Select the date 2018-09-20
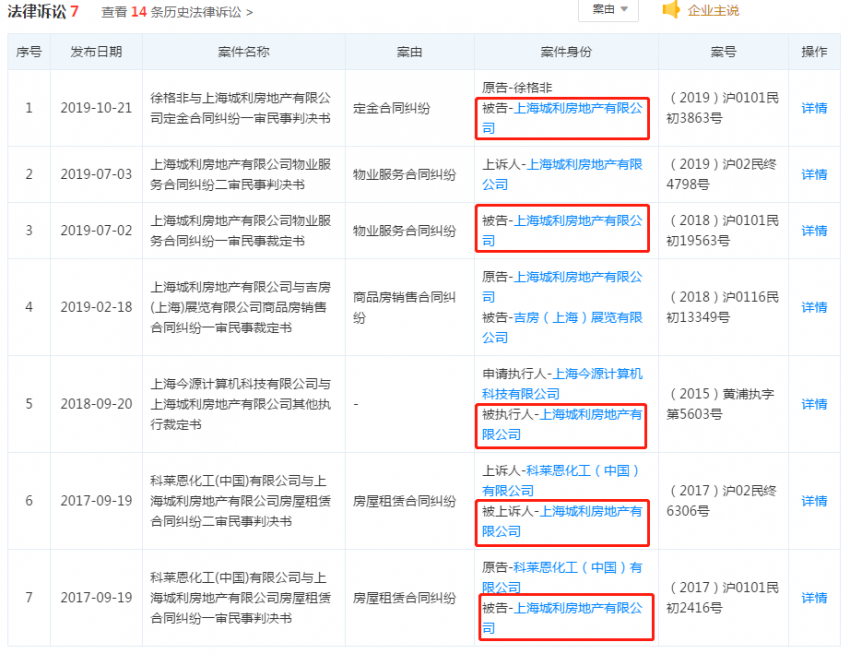 tap(96, 404)
